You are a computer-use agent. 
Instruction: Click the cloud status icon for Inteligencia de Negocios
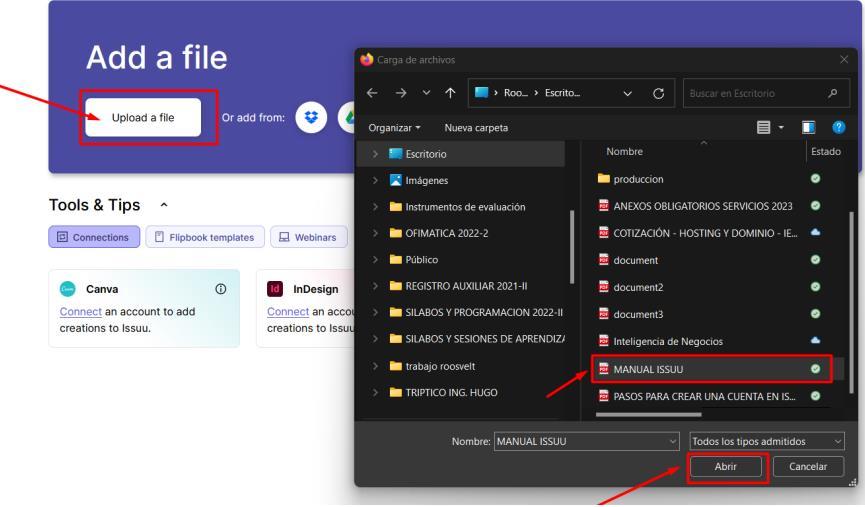(x=815, y=340)
